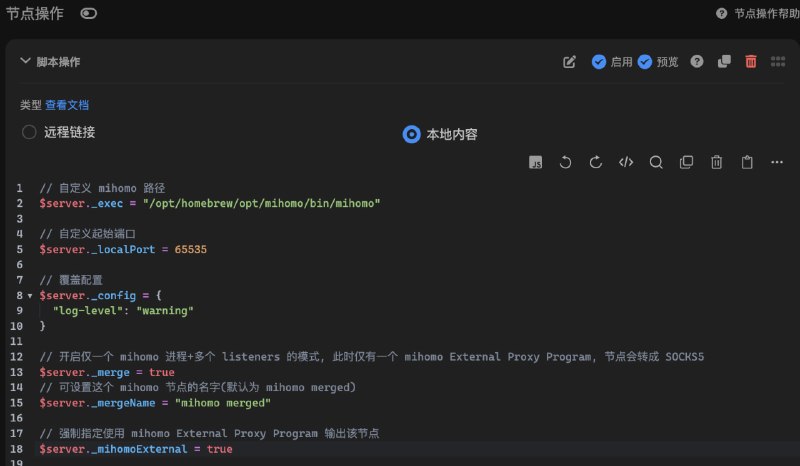This screenshot has height=466, width=800.
Task: Click line number 12 in the gutter
Action: [x=16, y=357]
